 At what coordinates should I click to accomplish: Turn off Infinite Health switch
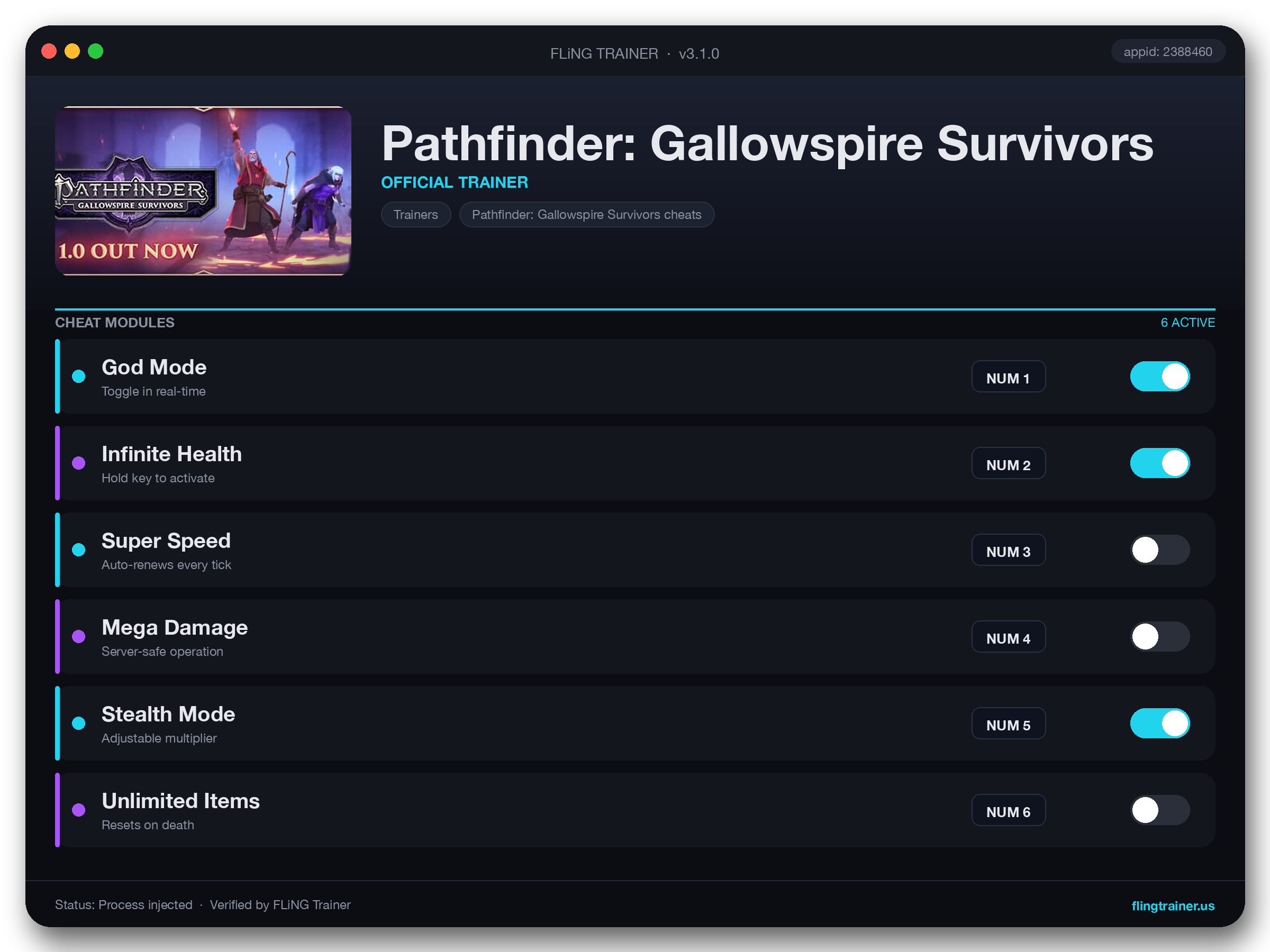click(1160, 463)
